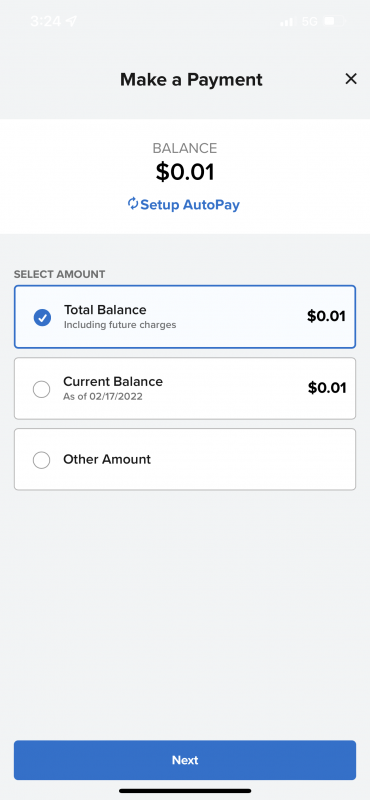370x800 pixels.
Task: Tap the large $0.01 balance figure
Action: pos(185,172)
